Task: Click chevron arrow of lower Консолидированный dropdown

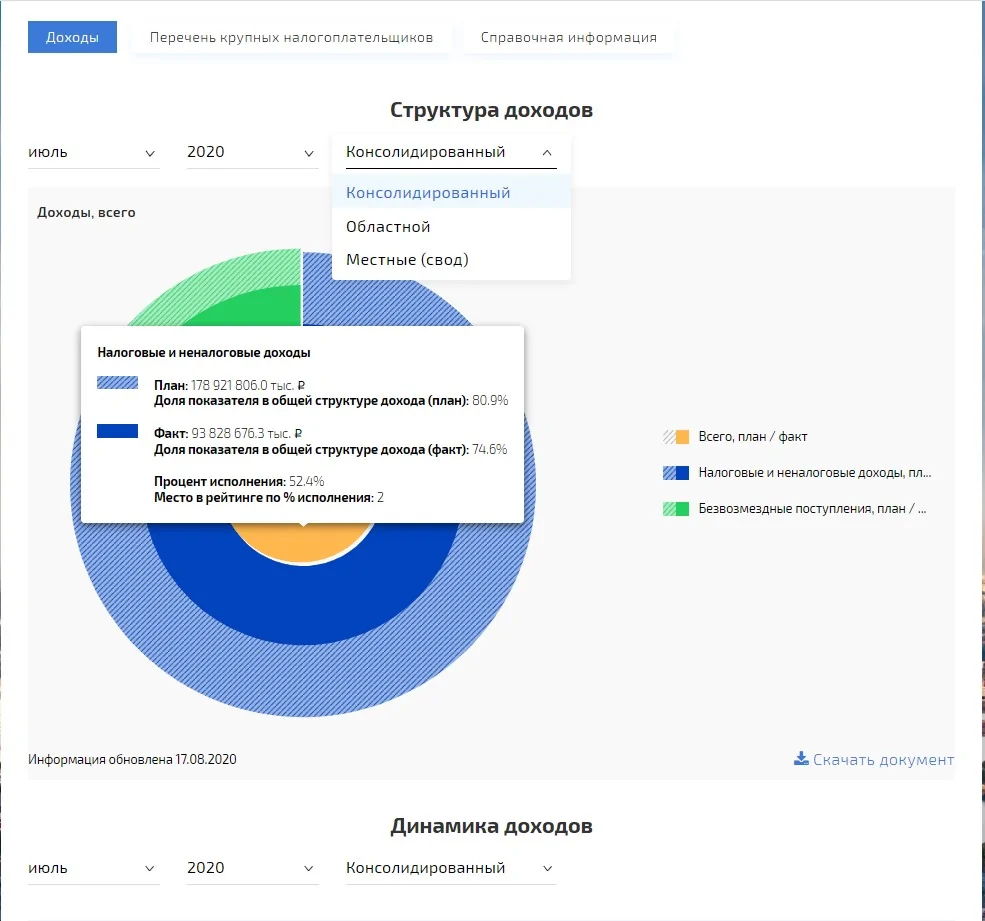Action: pyautogui.click(x=547, y=868)
